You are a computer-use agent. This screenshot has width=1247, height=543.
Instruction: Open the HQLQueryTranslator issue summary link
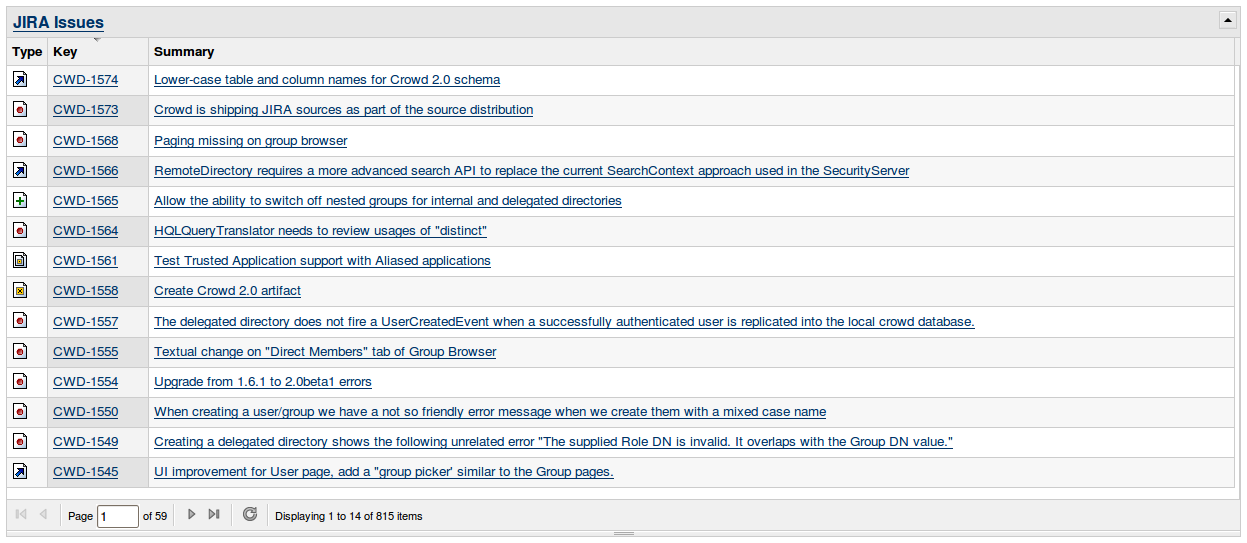click(320, 231)
